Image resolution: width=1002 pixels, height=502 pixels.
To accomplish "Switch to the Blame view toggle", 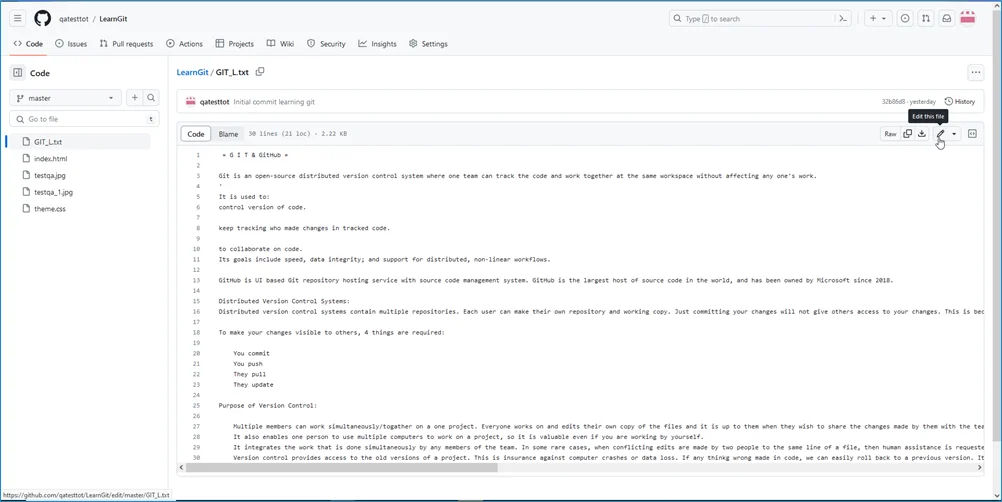I will 228,133.
